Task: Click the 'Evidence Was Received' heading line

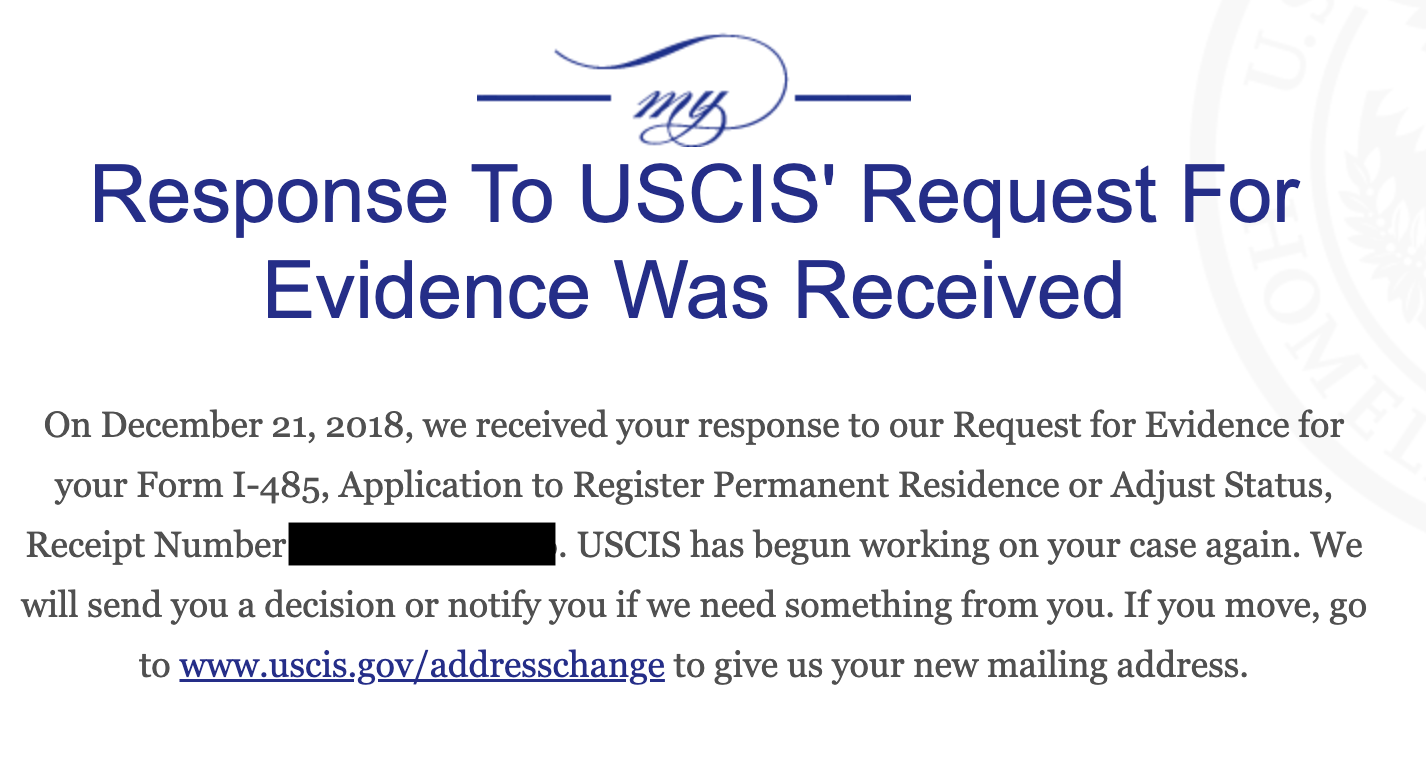Action: pyautogui.click(x=693, y=289)
